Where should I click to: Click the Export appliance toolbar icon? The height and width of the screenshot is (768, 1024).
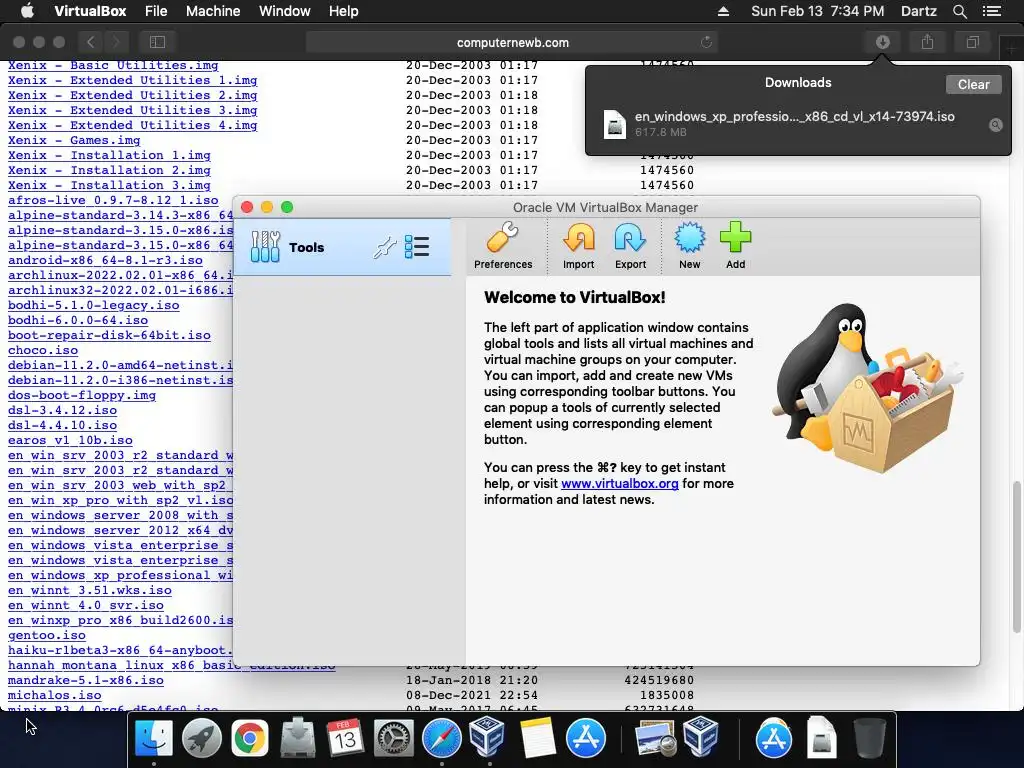(630, 246)
